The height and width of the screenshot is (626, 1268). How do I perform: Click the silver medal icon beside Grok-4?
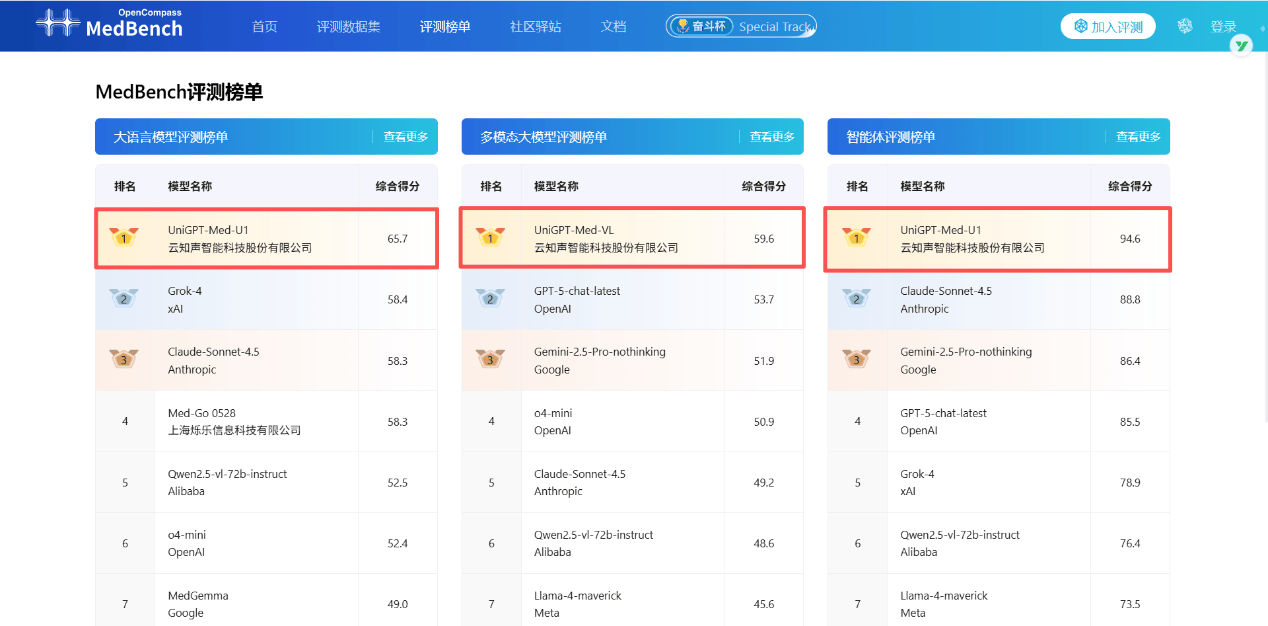(x=124, y=299)
